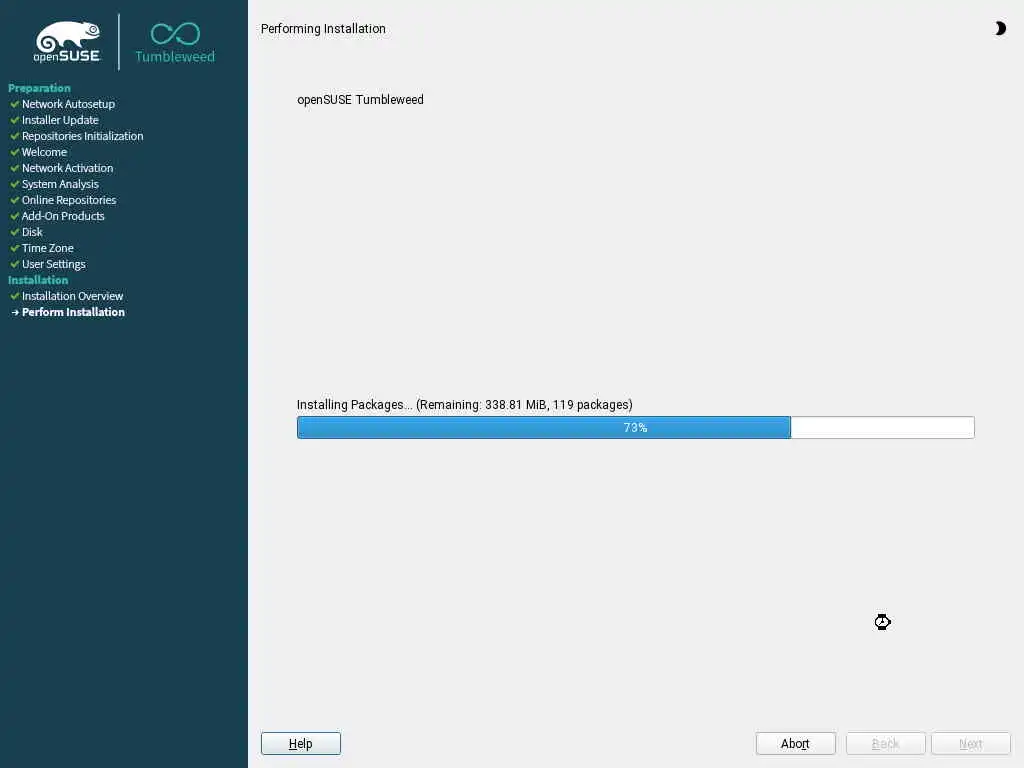Select the Installation Overview step
This screenshot has width=1024, height=768.
click(72, 296)
